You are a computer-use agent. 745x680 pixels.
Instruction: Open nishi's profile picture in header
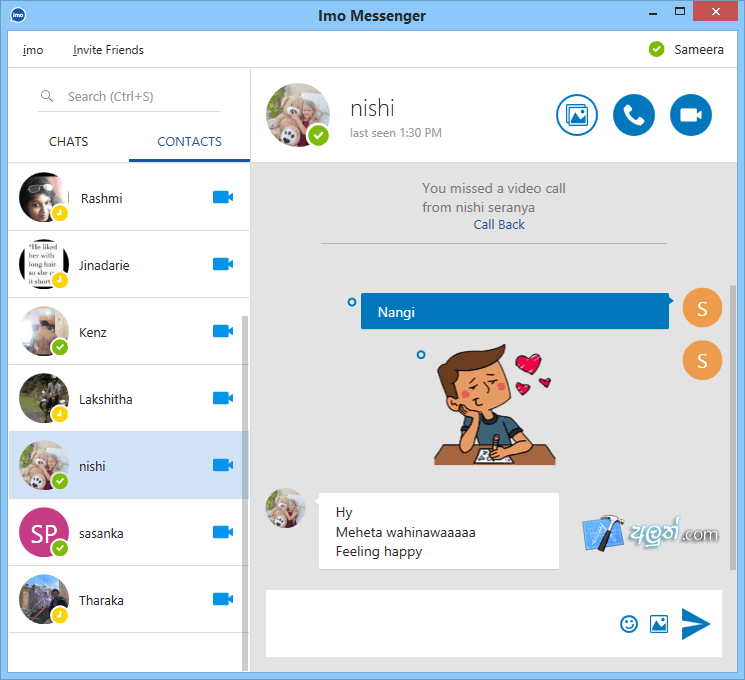click(298, 115)
